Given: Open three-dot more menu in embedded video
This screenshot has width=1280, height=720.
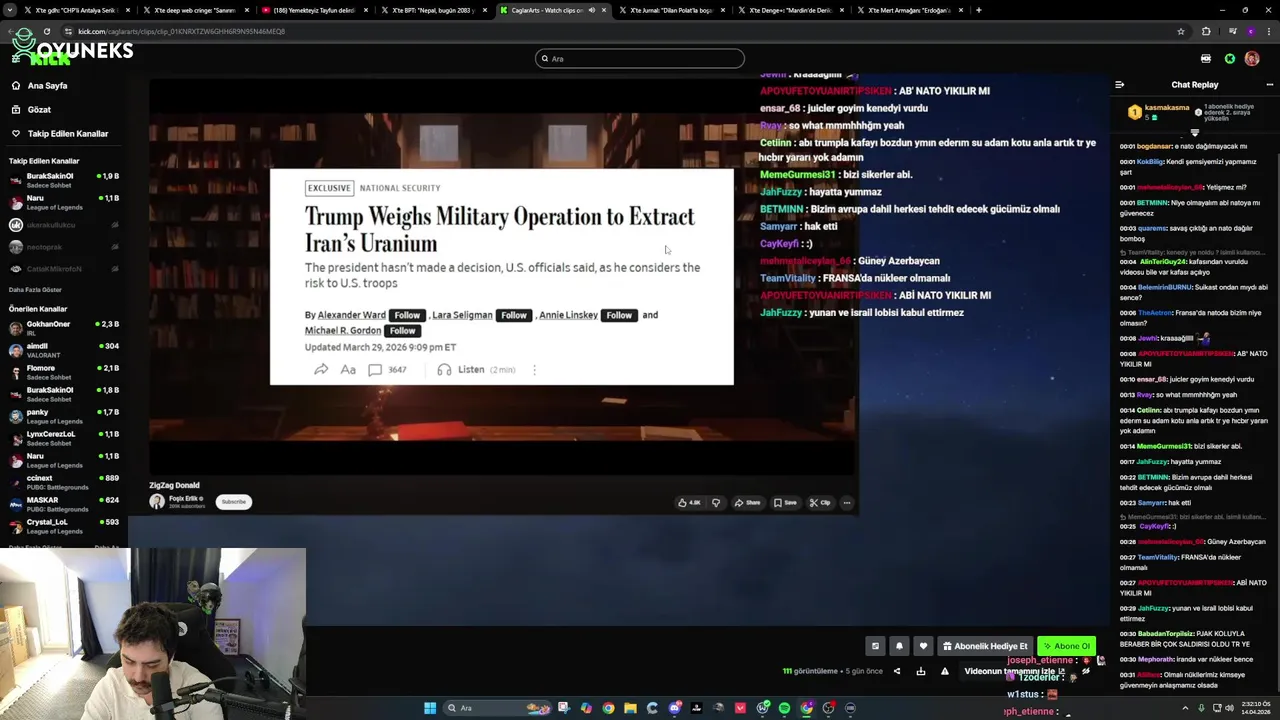Looking at the screenshot, I should point(847,503).
